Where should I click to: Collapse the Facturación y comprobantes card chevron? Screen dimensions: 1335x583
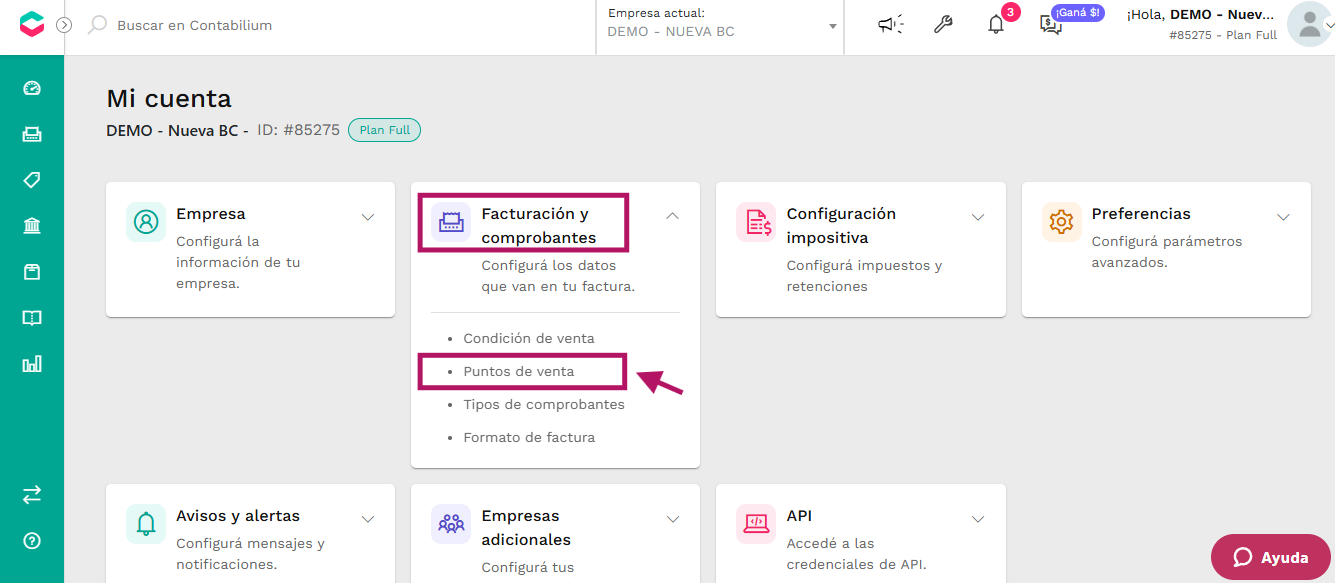click(673, 215)
